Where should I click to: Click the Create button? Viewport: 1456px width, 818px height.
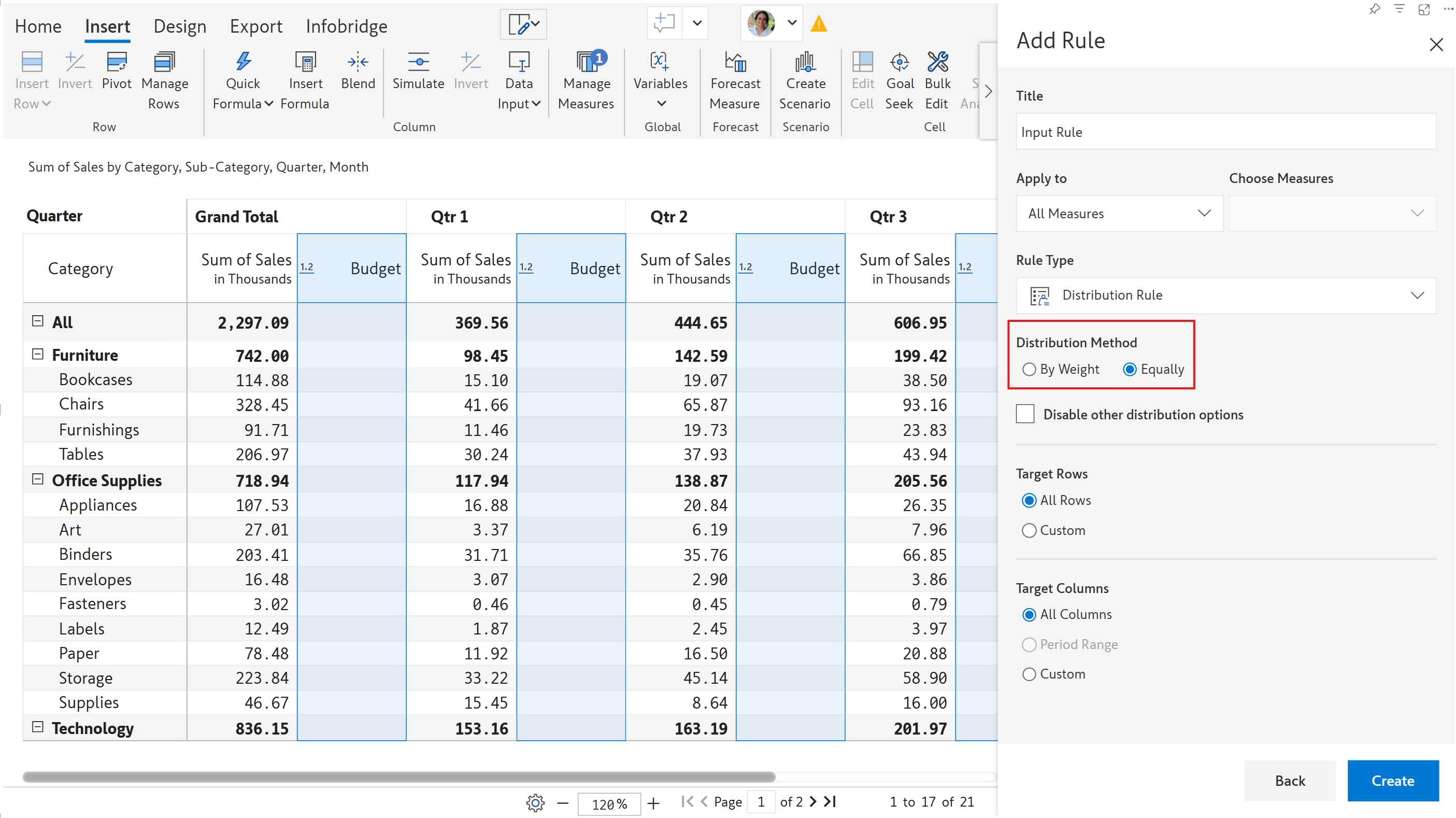pos(1392,781)
